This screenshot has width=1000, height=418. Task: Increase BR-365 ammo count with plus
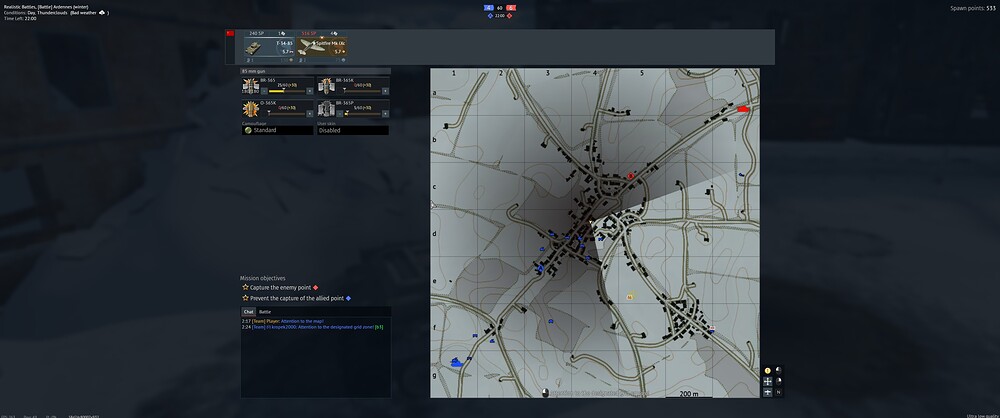click(311, 91)
